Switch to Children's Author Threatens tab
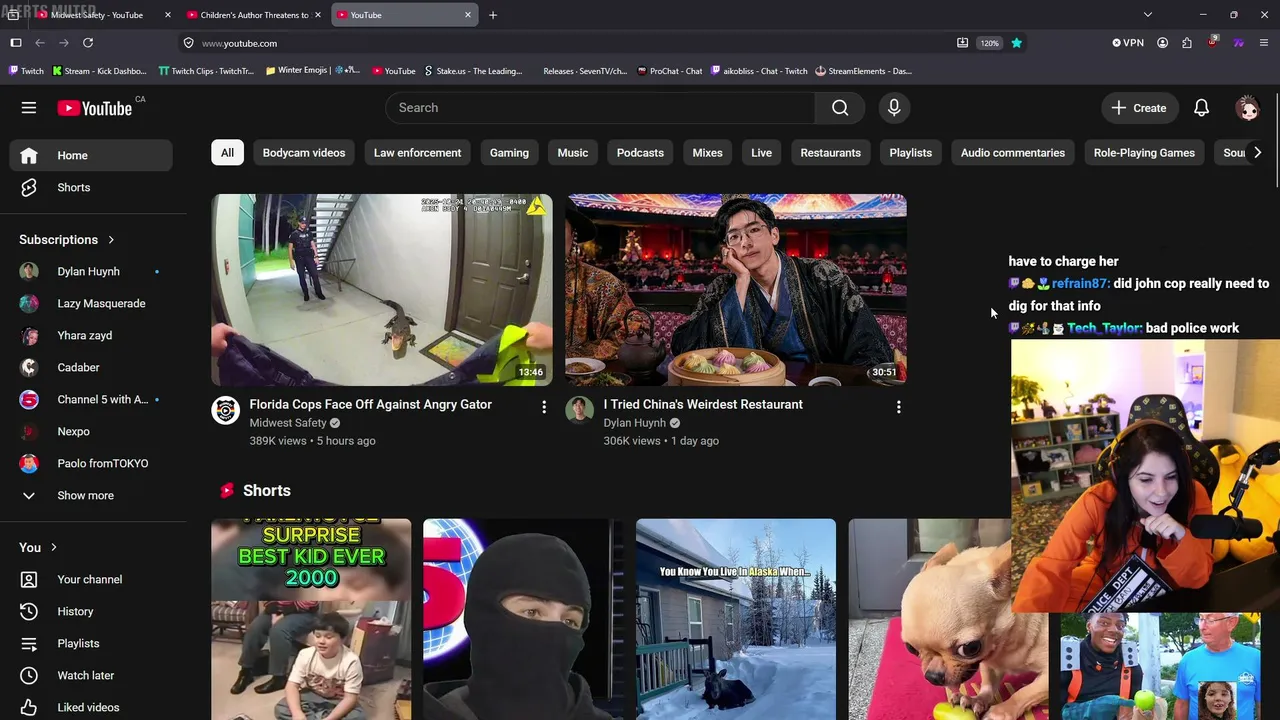 click(252, 15)
